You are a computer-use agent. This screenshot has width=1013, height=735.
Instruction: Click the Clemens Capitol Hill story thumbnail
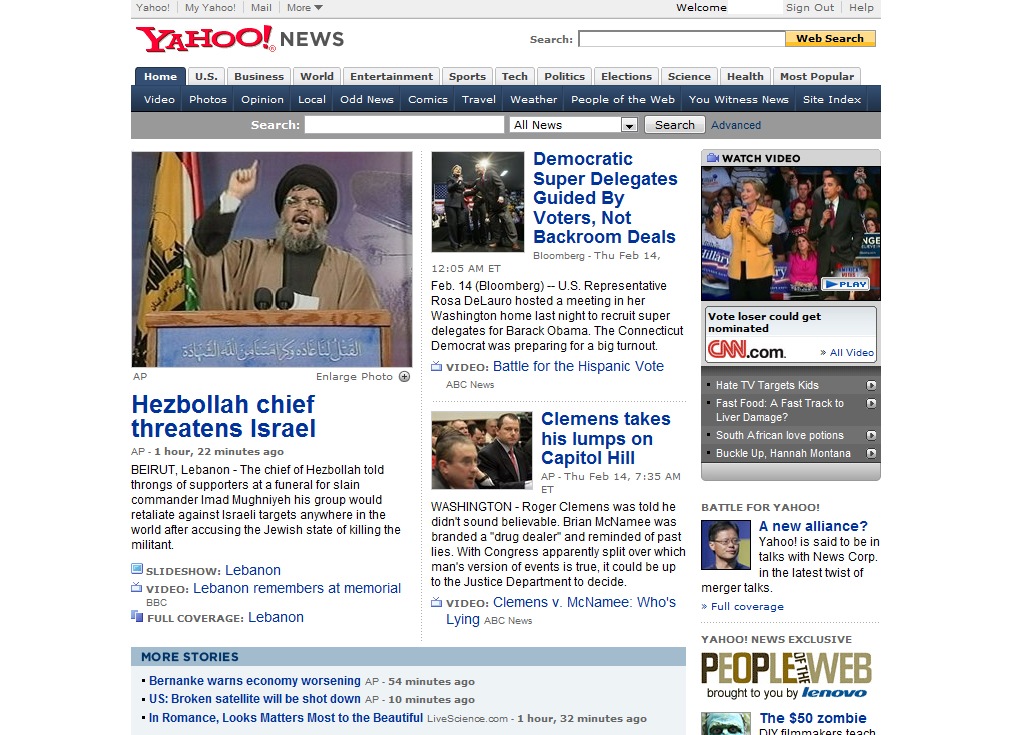point(481,450)
